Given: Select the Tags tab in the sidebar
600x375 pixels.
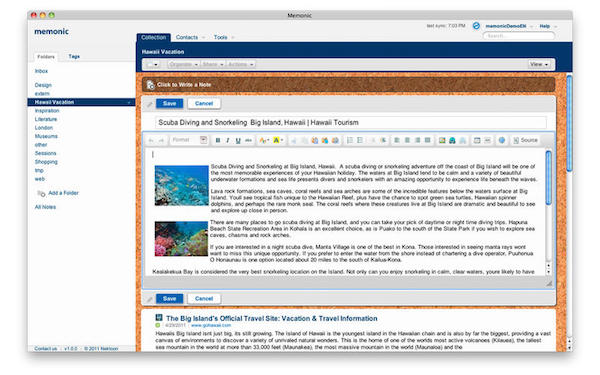Looking at the screenshot, I should tap(74, 56).
